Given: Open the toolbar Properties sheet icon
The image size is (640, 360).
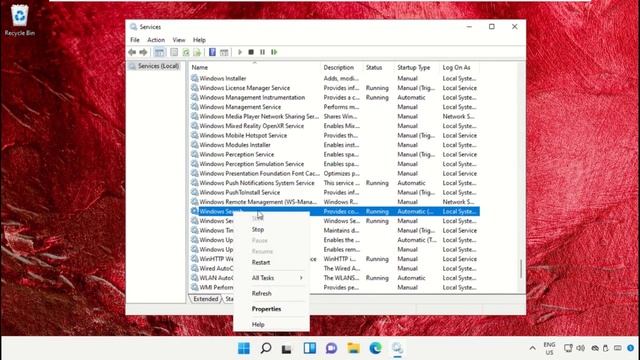Looking at the screenshot, I should point(174,52).
